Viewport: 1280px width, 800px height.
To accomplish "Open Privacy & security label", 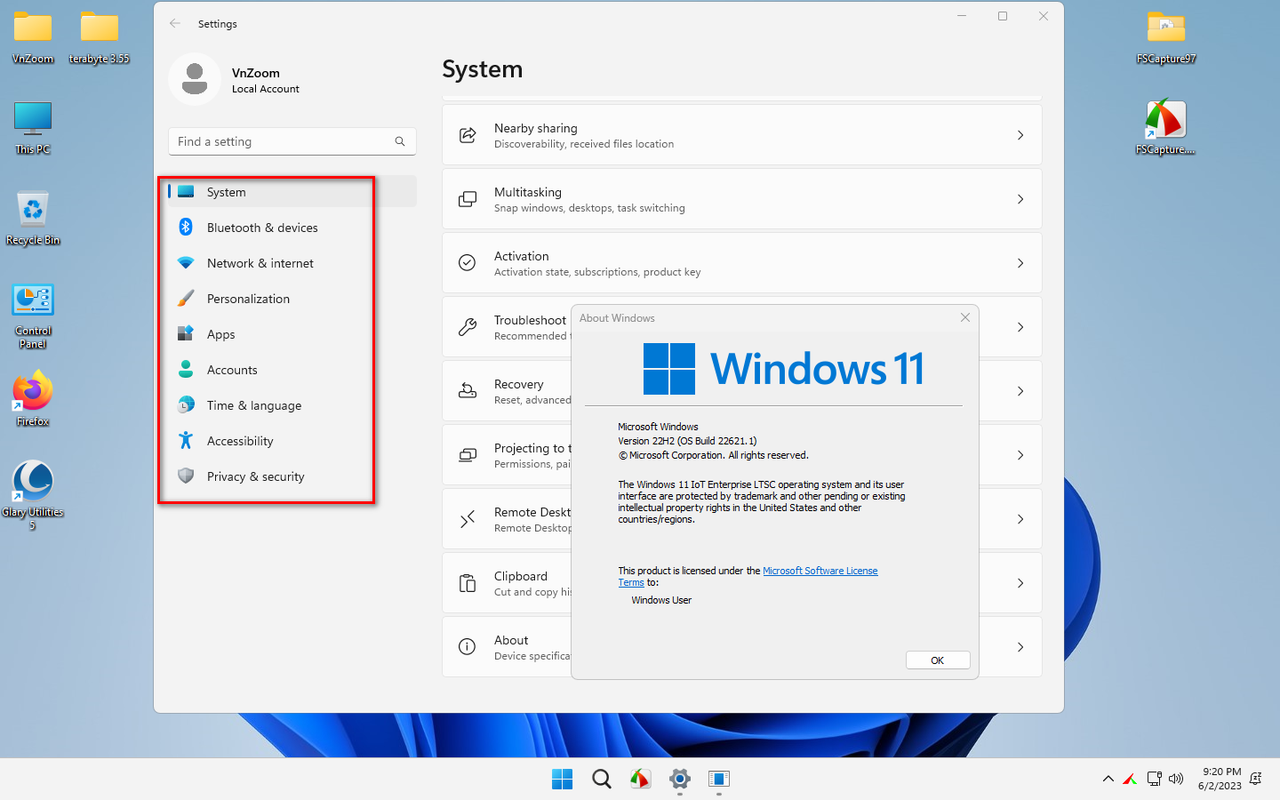I will coord(255,477).
